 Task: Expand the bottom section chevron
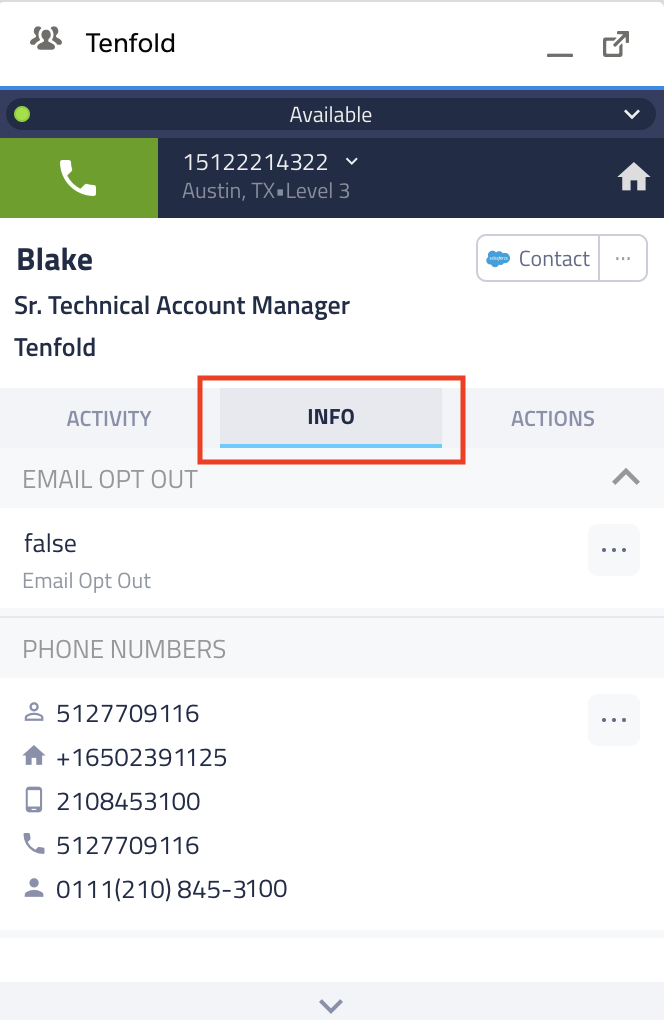(331, 1006)
